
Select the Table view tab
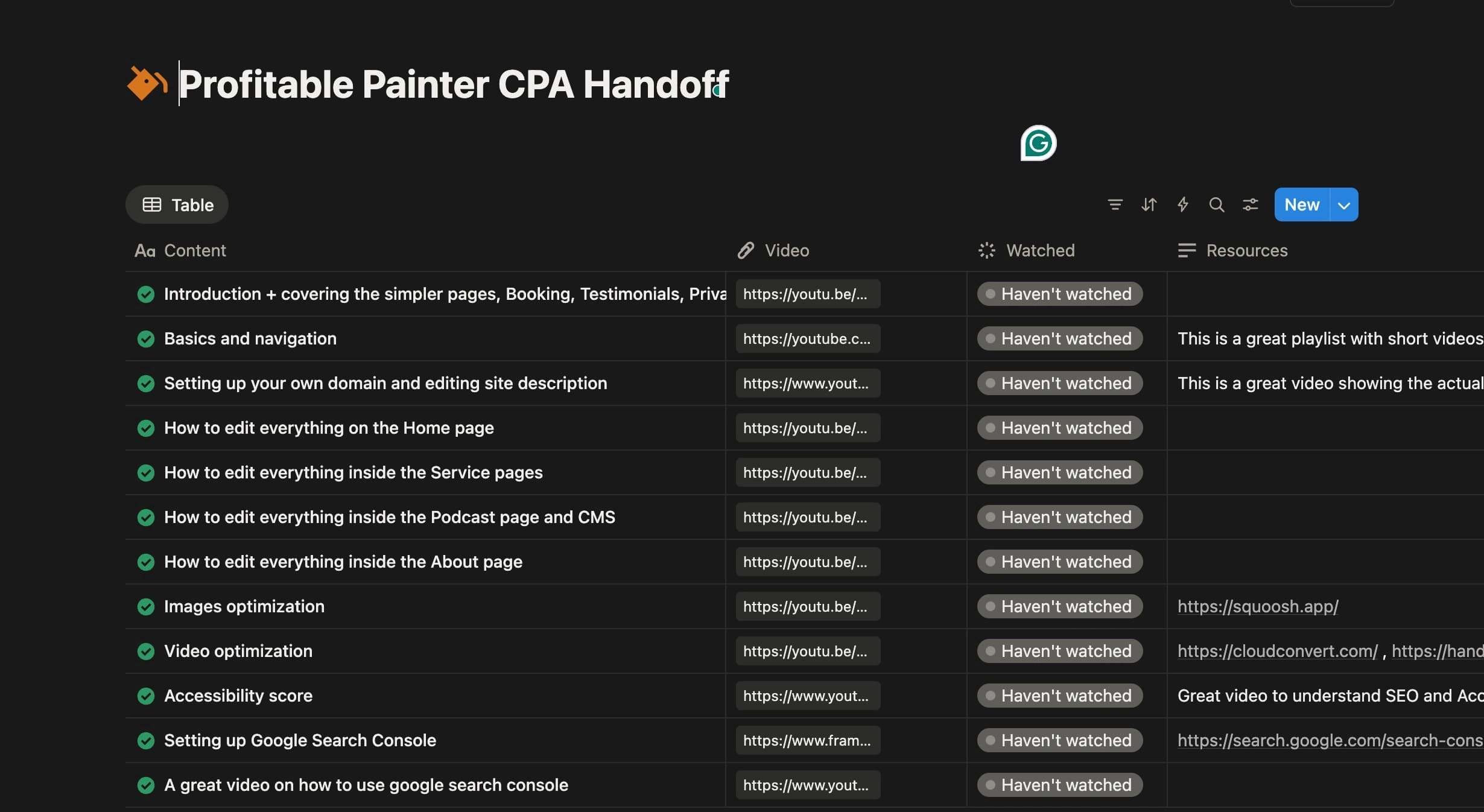coord(177,205)
